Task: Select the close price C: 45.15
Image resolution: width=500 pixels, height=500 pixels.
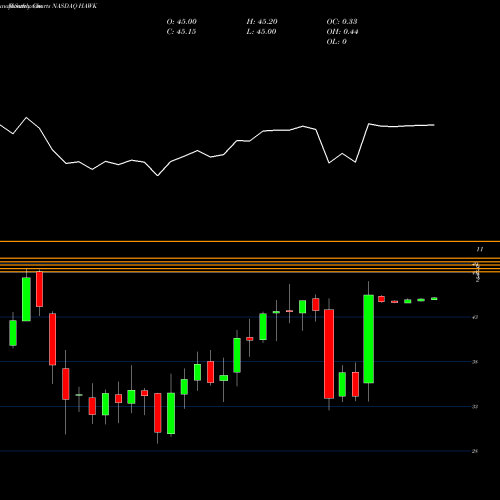Action: pos(181,32)
